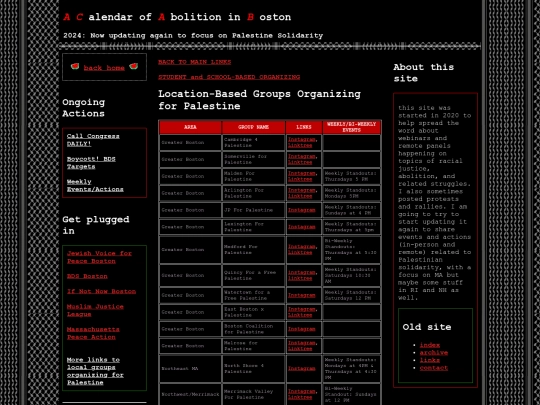This screenshot has height=405, width=540.
Task: Open Cambridge 4 Palestine Instagram link
Action: tap(302, 139)
